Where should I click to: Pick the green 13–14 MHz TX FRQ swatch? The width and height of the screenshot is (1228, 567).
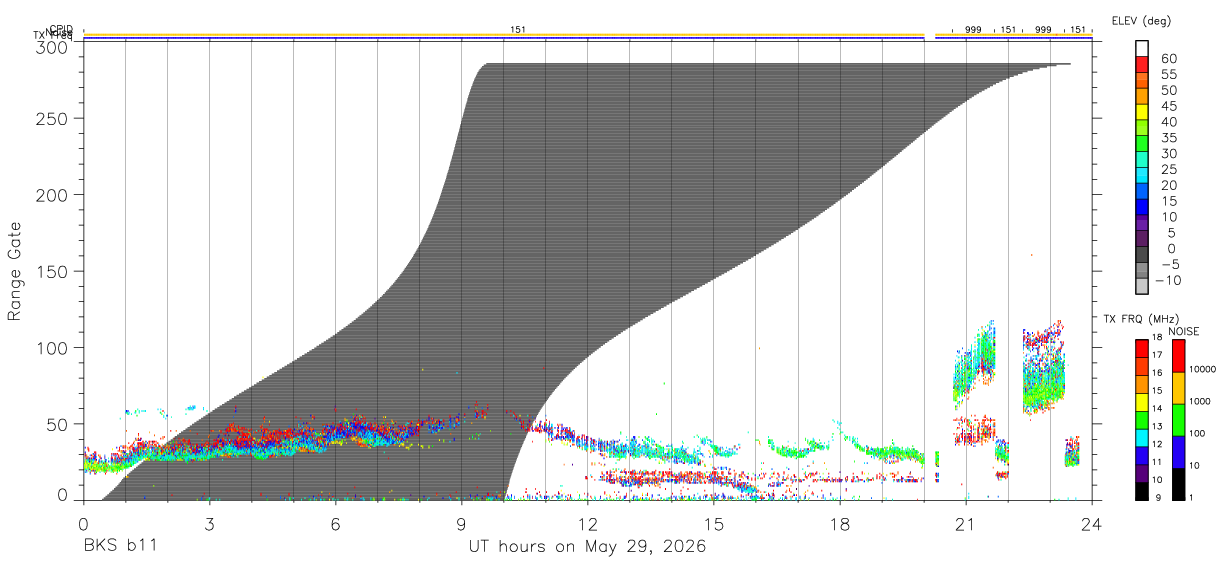coord(1142,420)
